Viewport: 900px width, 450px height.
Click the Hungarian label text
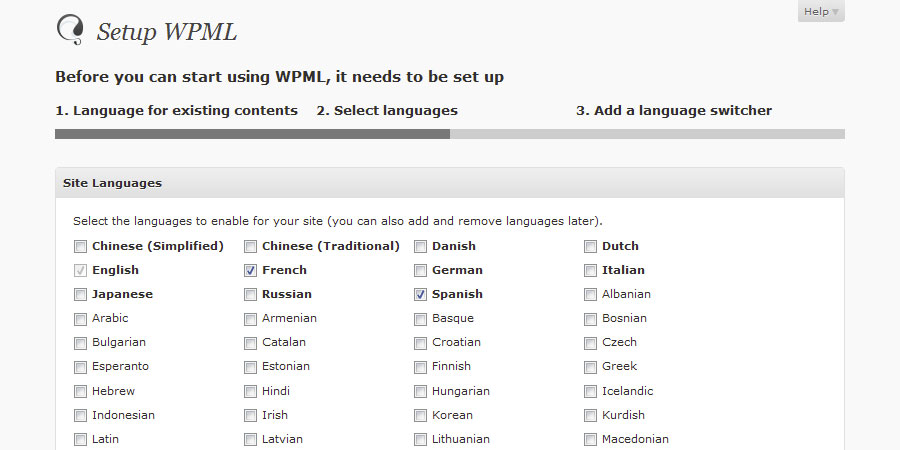tap(461, 391)
